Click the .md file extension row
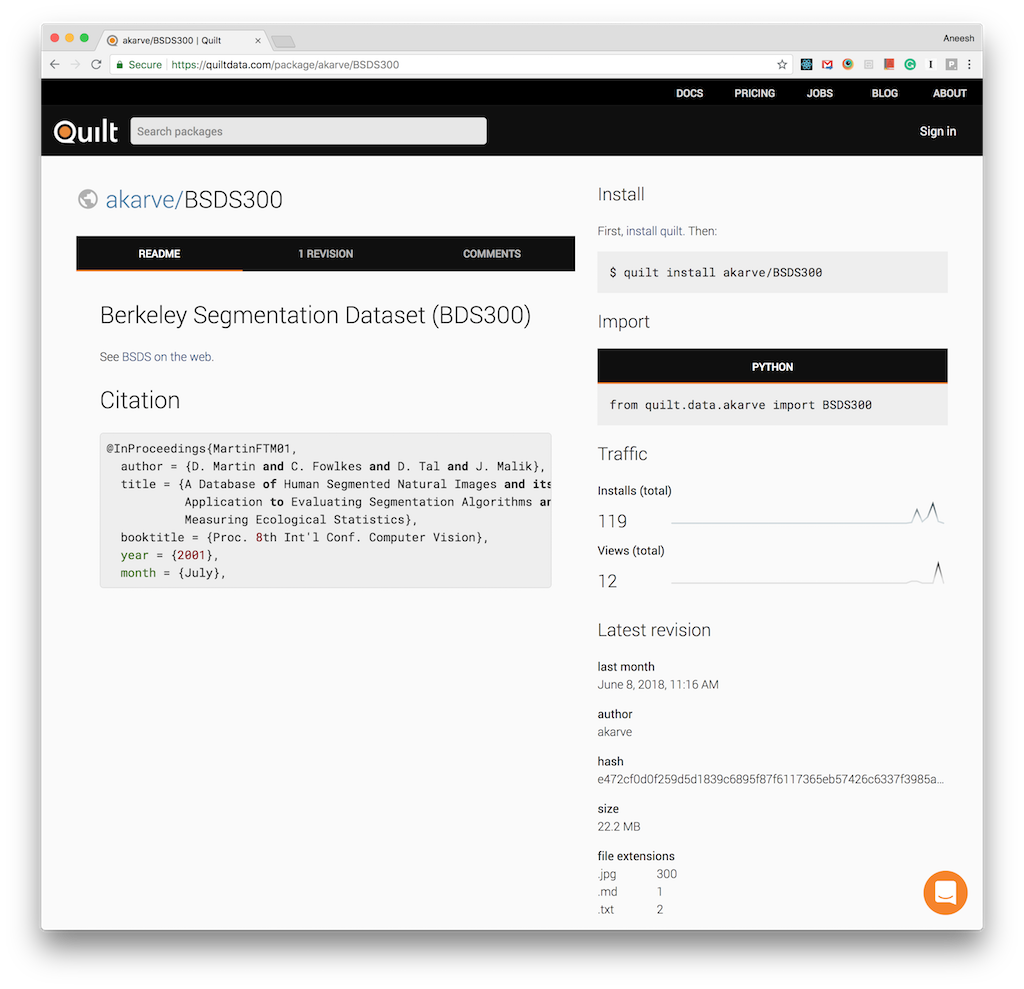Image resolution: width=1024 pixels, height=989 pixels. (630, 891)
